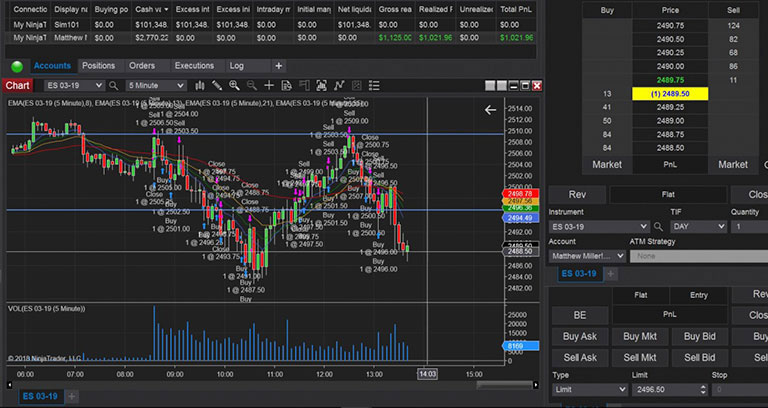Open the ATM Strategy None dropdown

point(699,256)
